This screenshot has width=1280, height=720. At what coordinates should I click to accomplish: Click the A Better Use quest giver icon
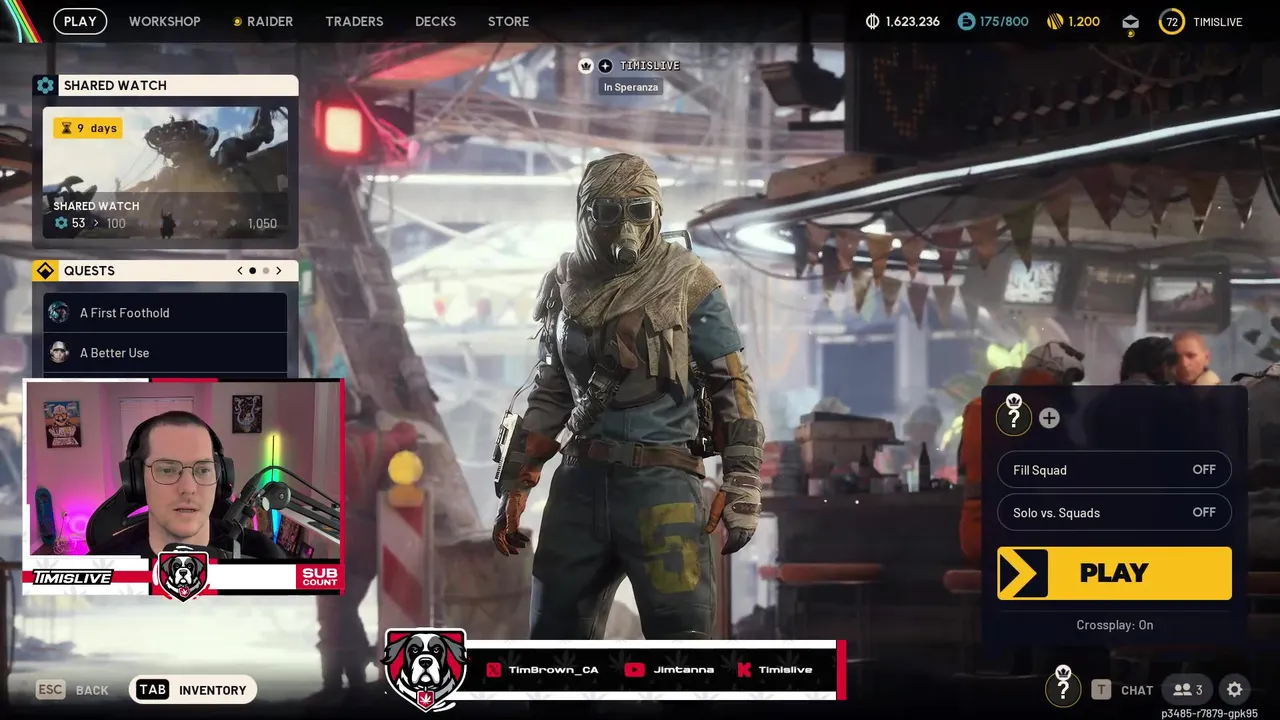[x=59, y=352]
